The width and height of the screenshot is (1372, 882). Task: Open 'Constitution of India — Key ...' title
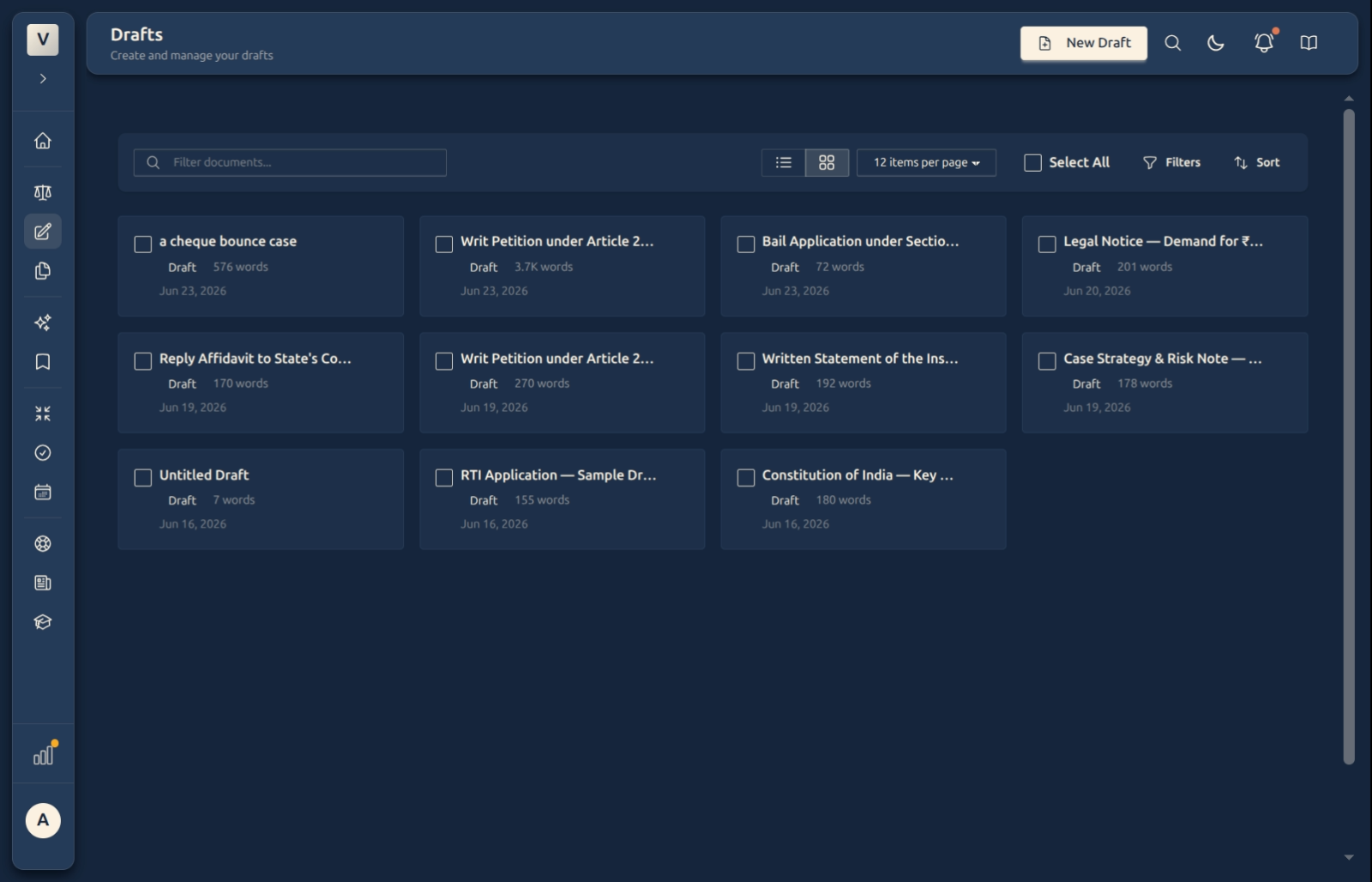click(x=857, y=475)
